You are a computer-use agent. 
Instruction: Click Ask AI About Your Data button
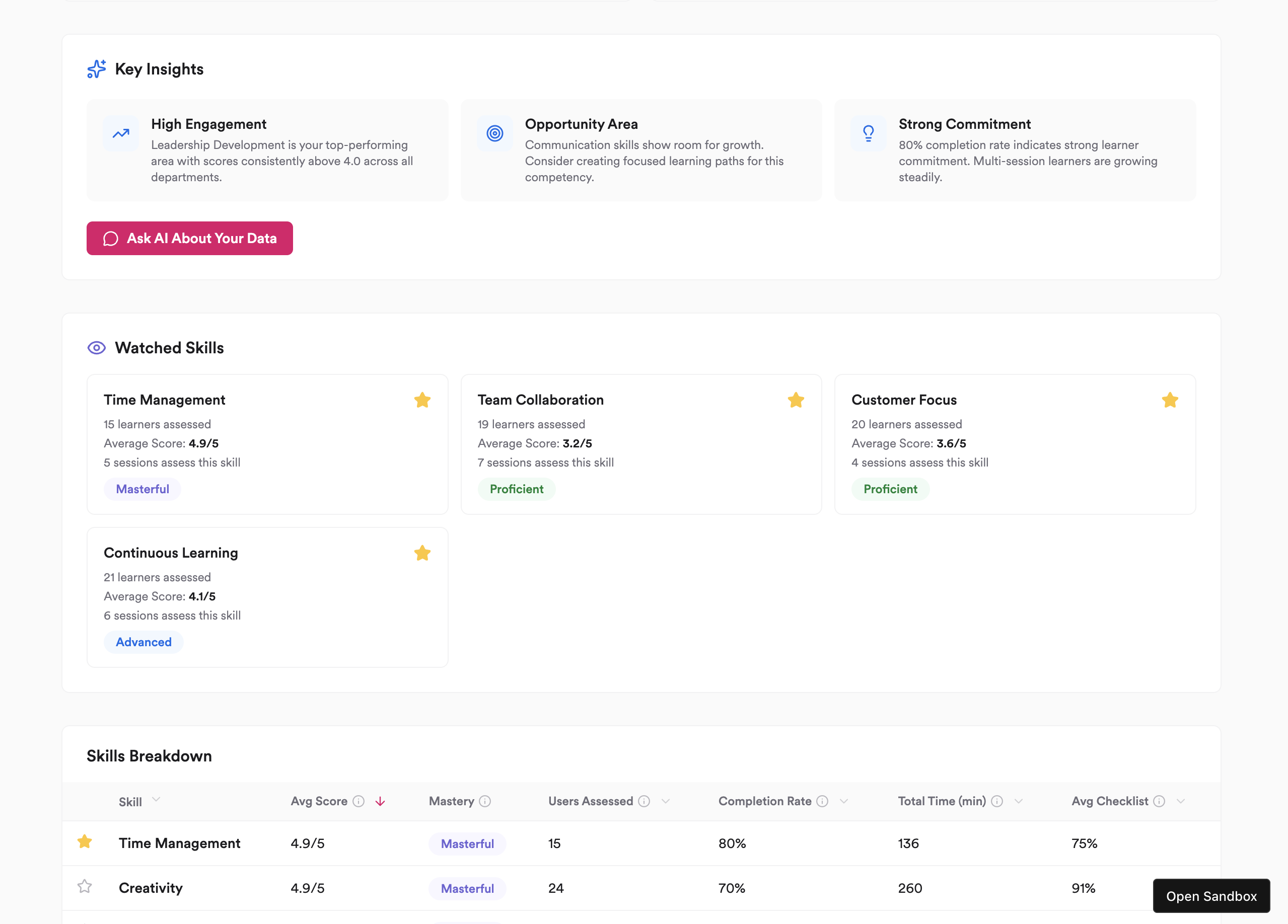[x=190, y=239]
